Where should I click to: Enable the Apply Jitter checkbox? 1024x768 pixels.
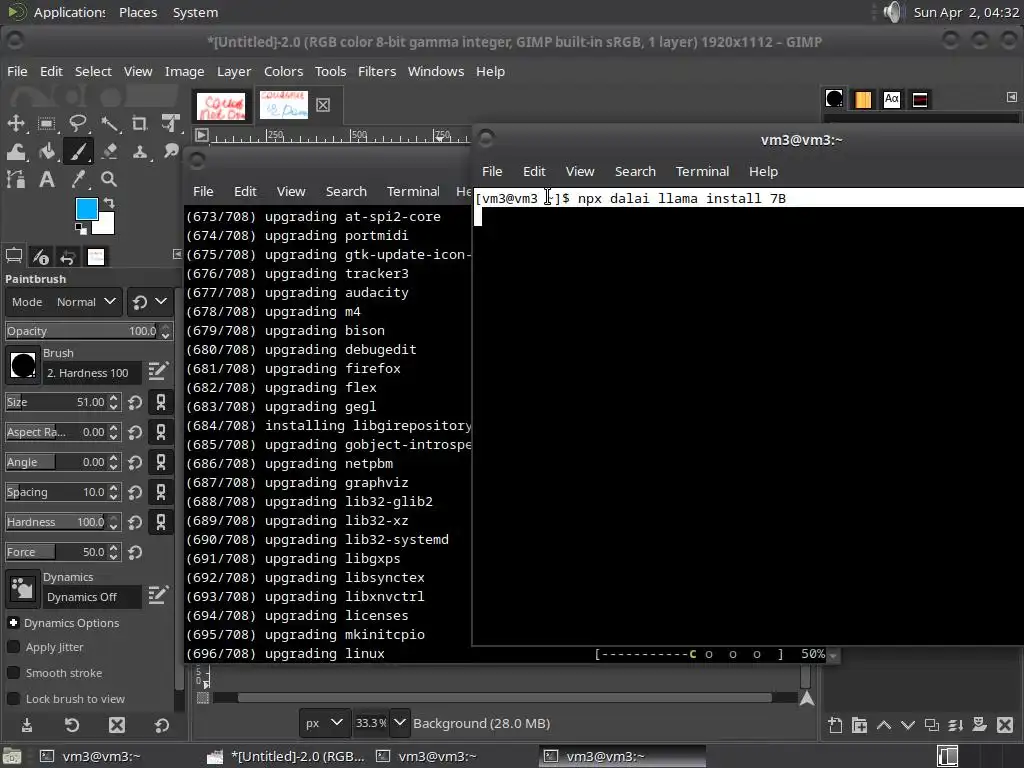(13, 647)
